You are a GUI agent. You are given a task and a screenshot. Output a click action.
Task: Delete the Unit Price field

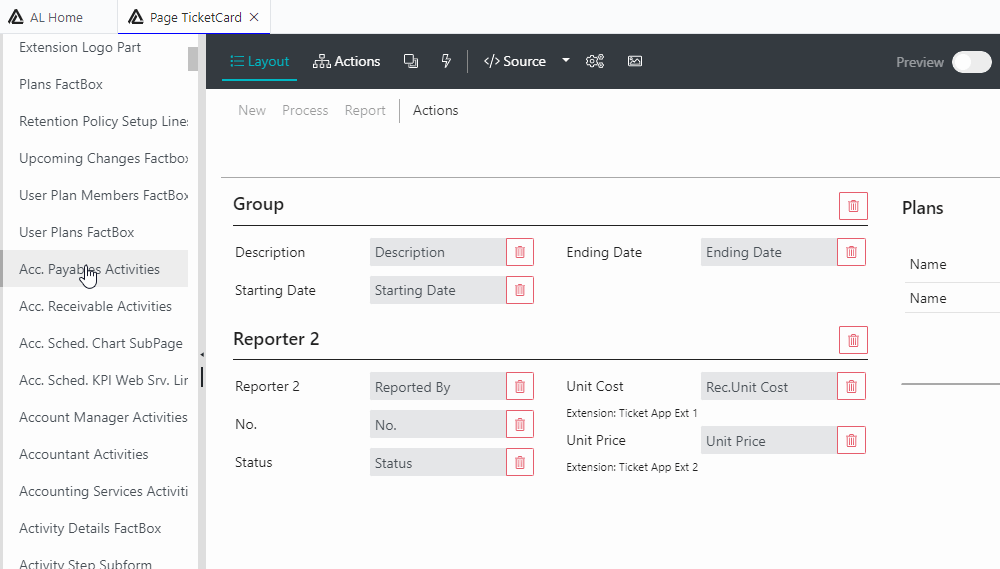(x=851, y=440)
